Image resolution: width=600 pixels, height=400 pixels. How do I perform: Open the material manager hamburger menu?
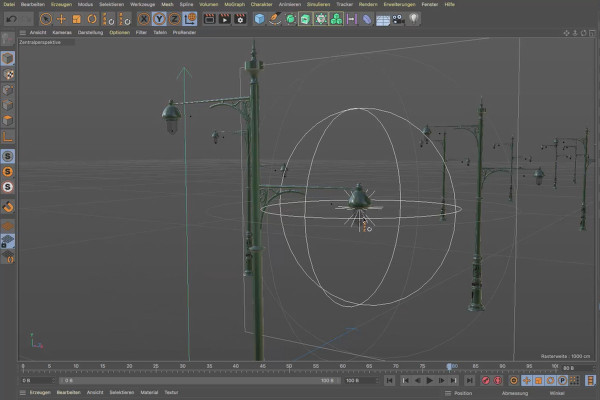click(23, 392)
